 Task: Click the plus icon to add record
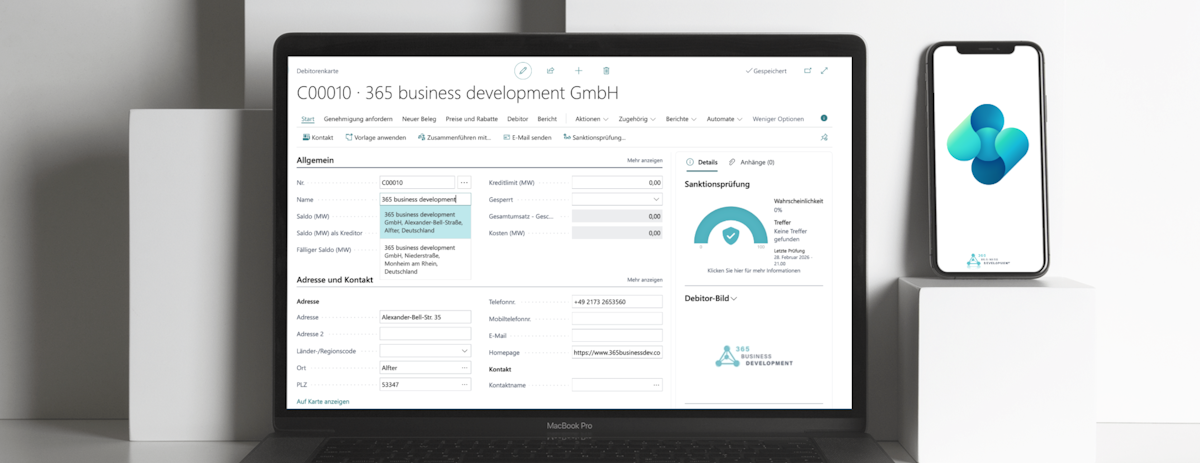point(578,71)
